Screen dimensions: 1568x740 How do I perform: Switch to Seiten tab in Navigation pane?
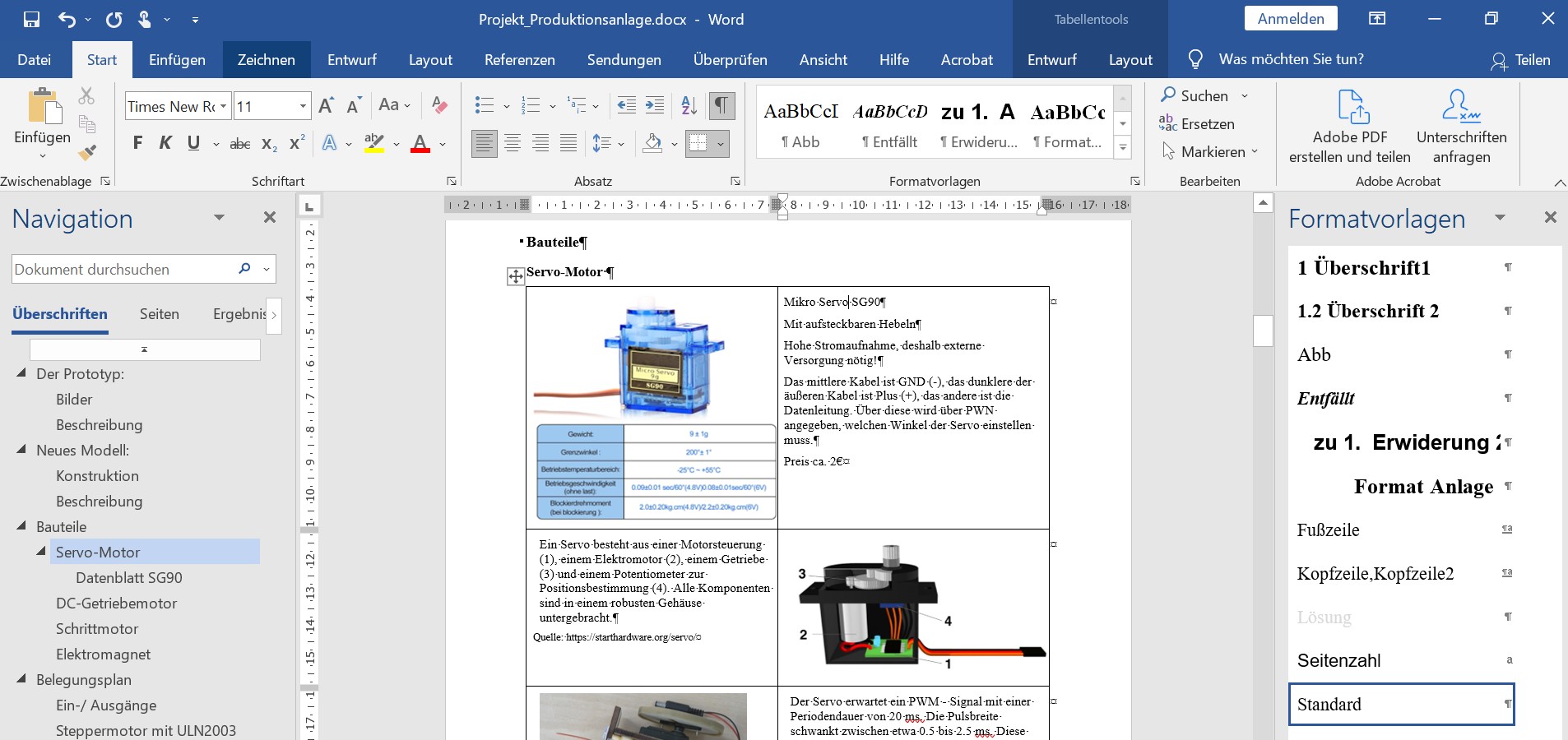click(x=159, y=314)
